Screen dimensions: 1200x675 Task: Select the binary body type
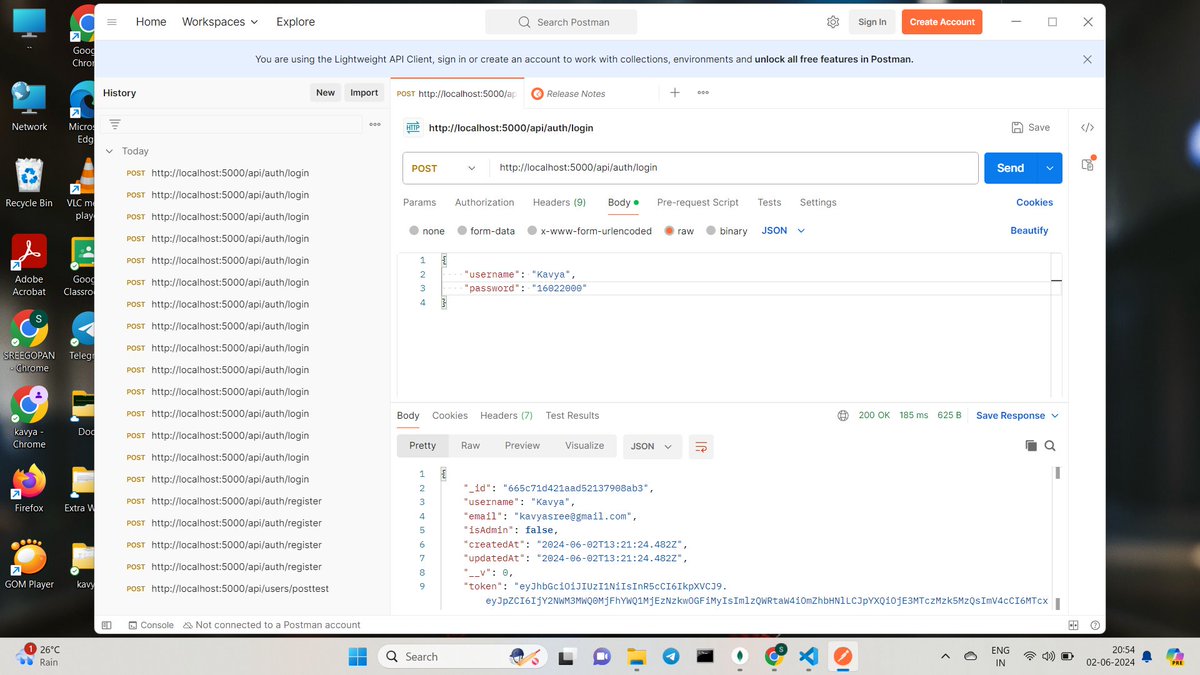point(727,231)
